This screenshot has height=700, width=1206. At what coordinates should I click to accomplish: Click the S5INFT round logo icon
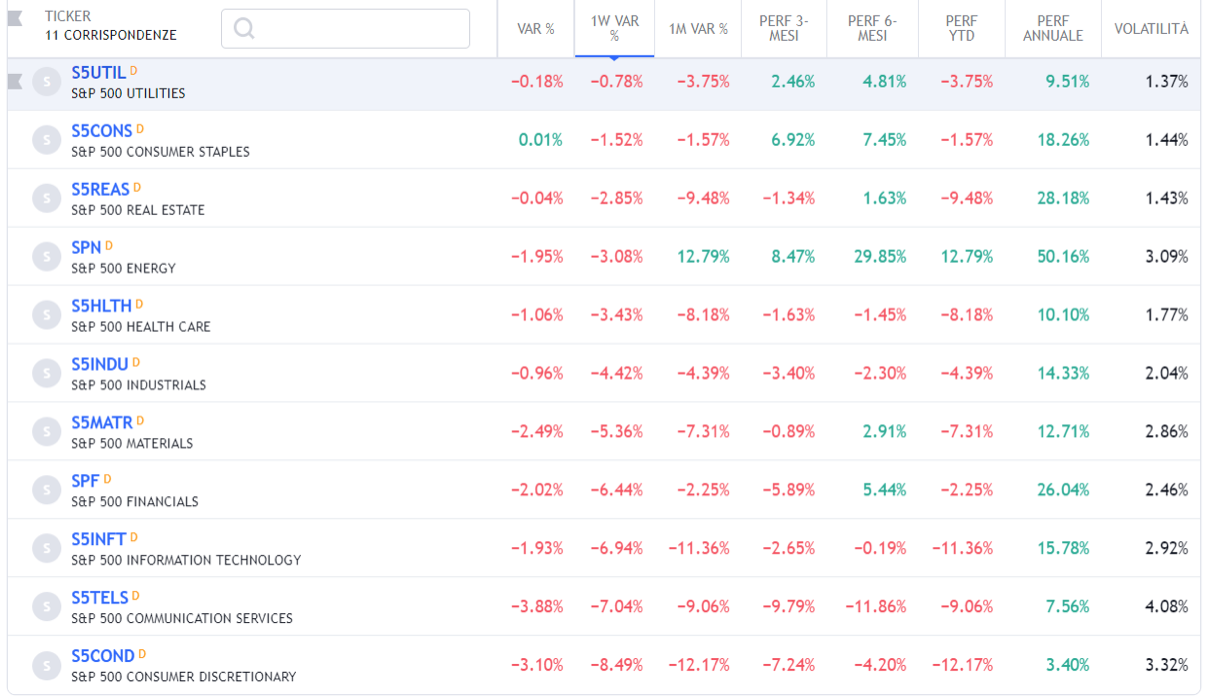[x=46, y=548]
